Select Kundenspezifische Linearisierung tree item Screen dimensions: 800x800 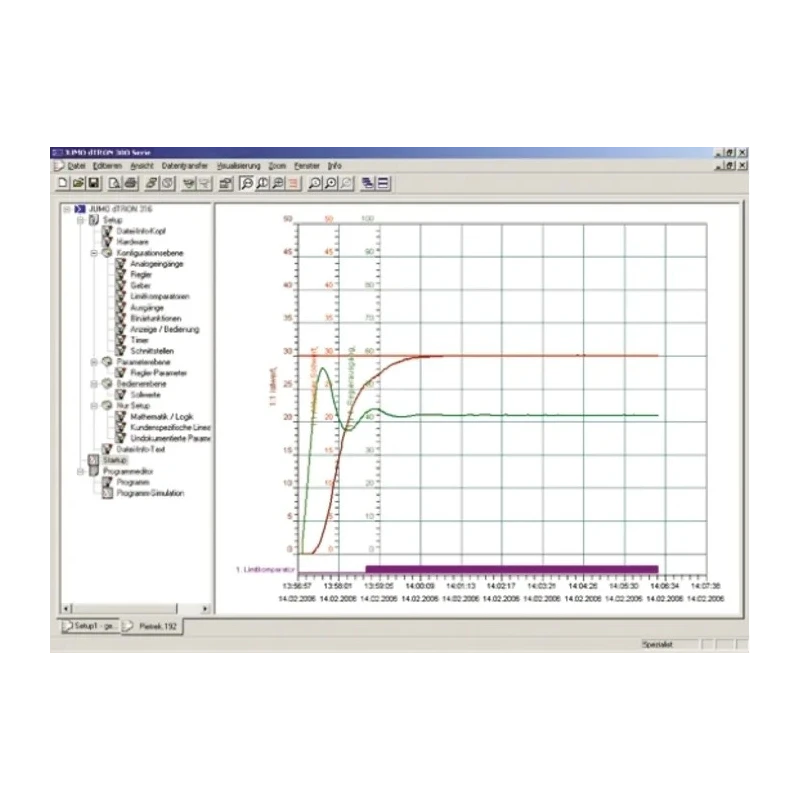[x=170, y=428]
